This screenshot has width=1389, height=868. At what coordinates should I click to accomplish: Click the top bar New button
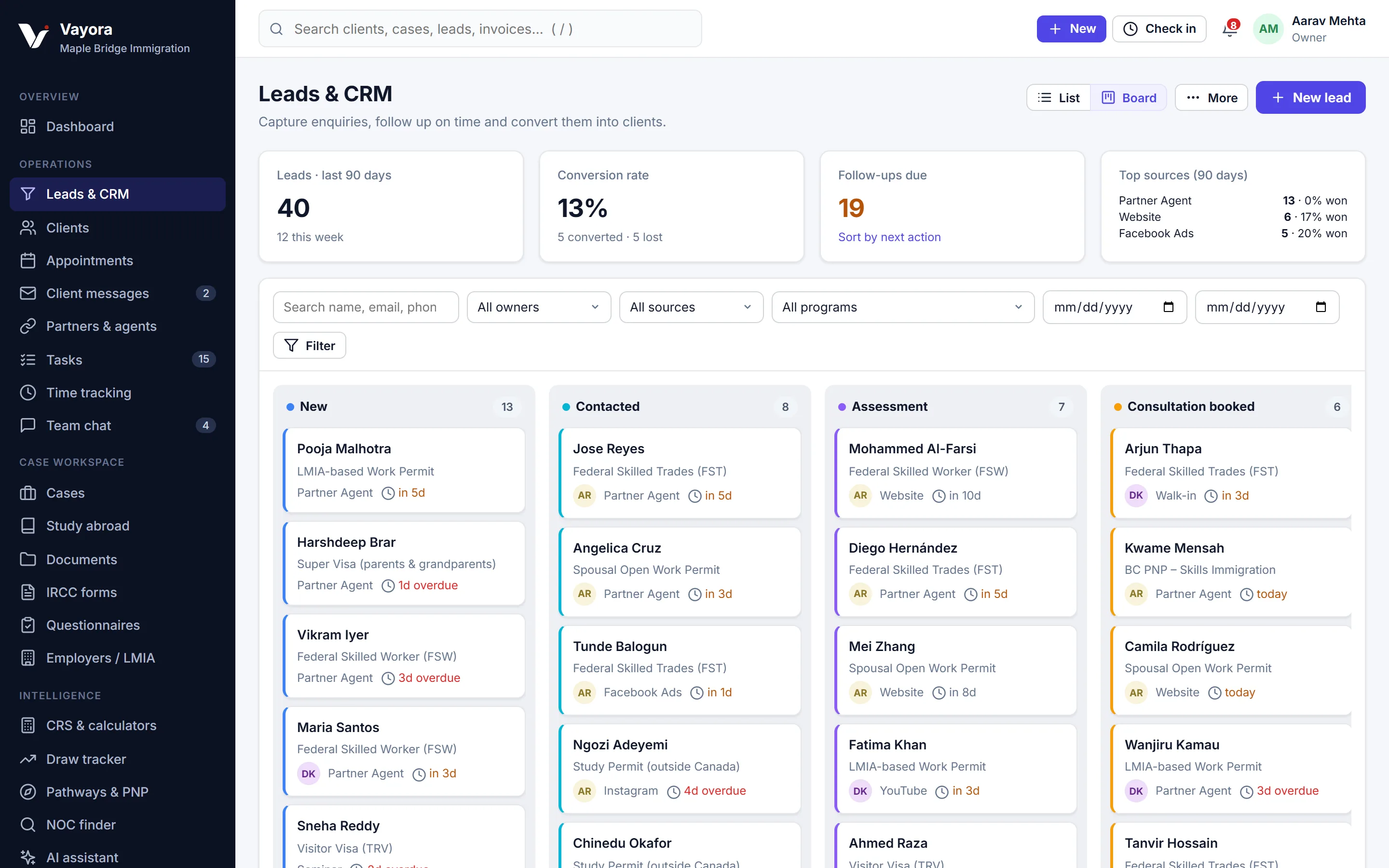pos(1071,29)
